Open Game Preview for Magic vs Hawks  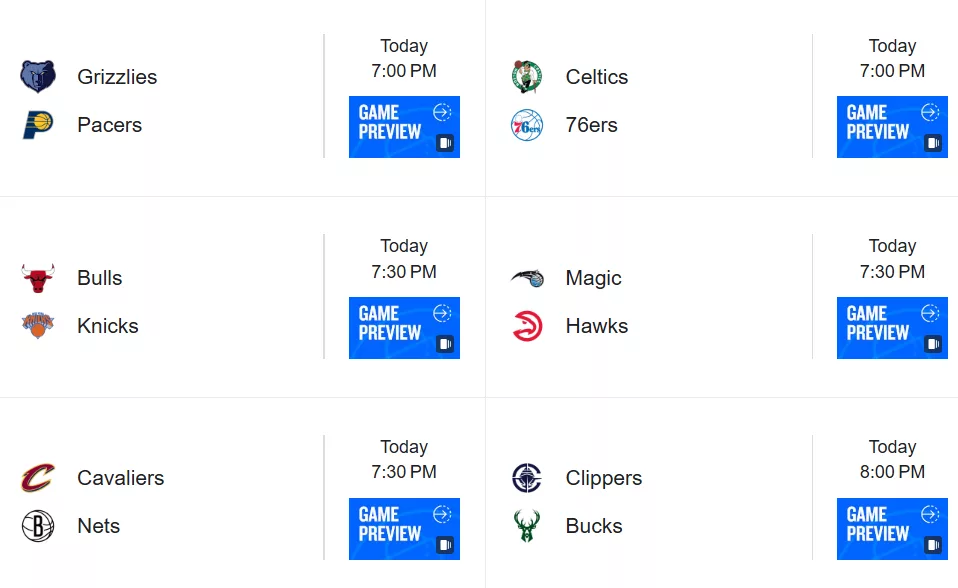pyautogui.click(x=892, y=328)
